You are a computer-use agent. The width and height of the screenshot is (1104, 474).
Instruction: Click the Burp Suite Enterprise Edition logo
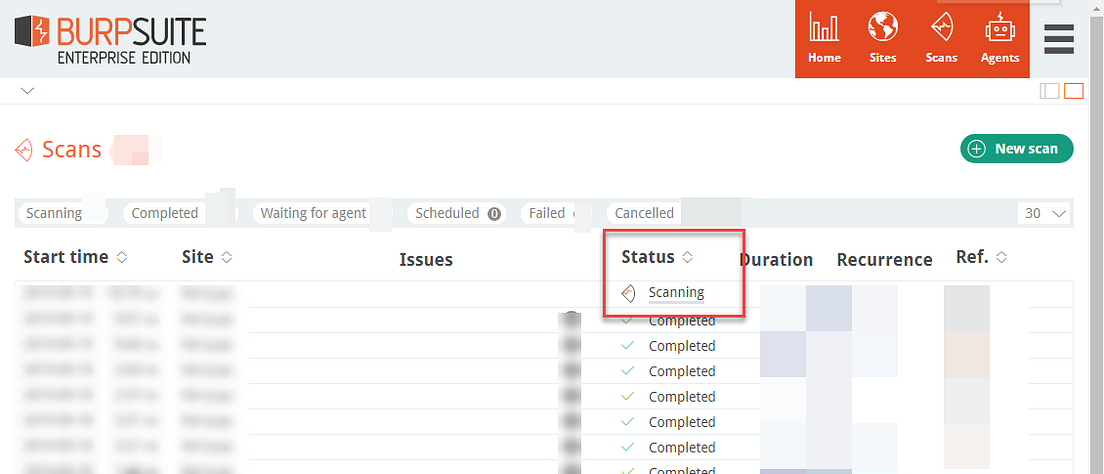coord(111,39)
